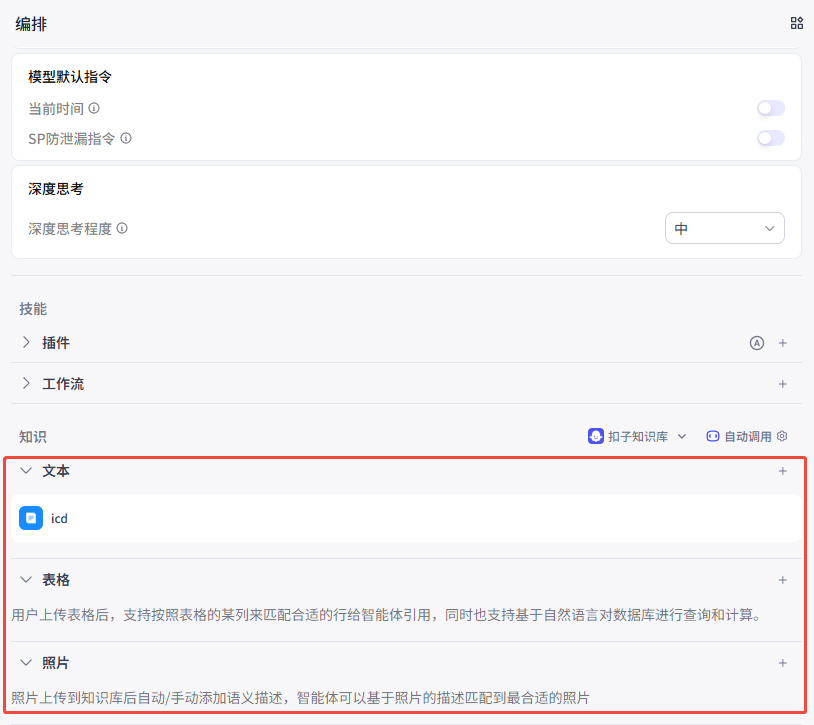This screenshot has width=814, height=725.
Task: Open the 深度思考程度 dropdown showing 中
Action: [724, 228]
